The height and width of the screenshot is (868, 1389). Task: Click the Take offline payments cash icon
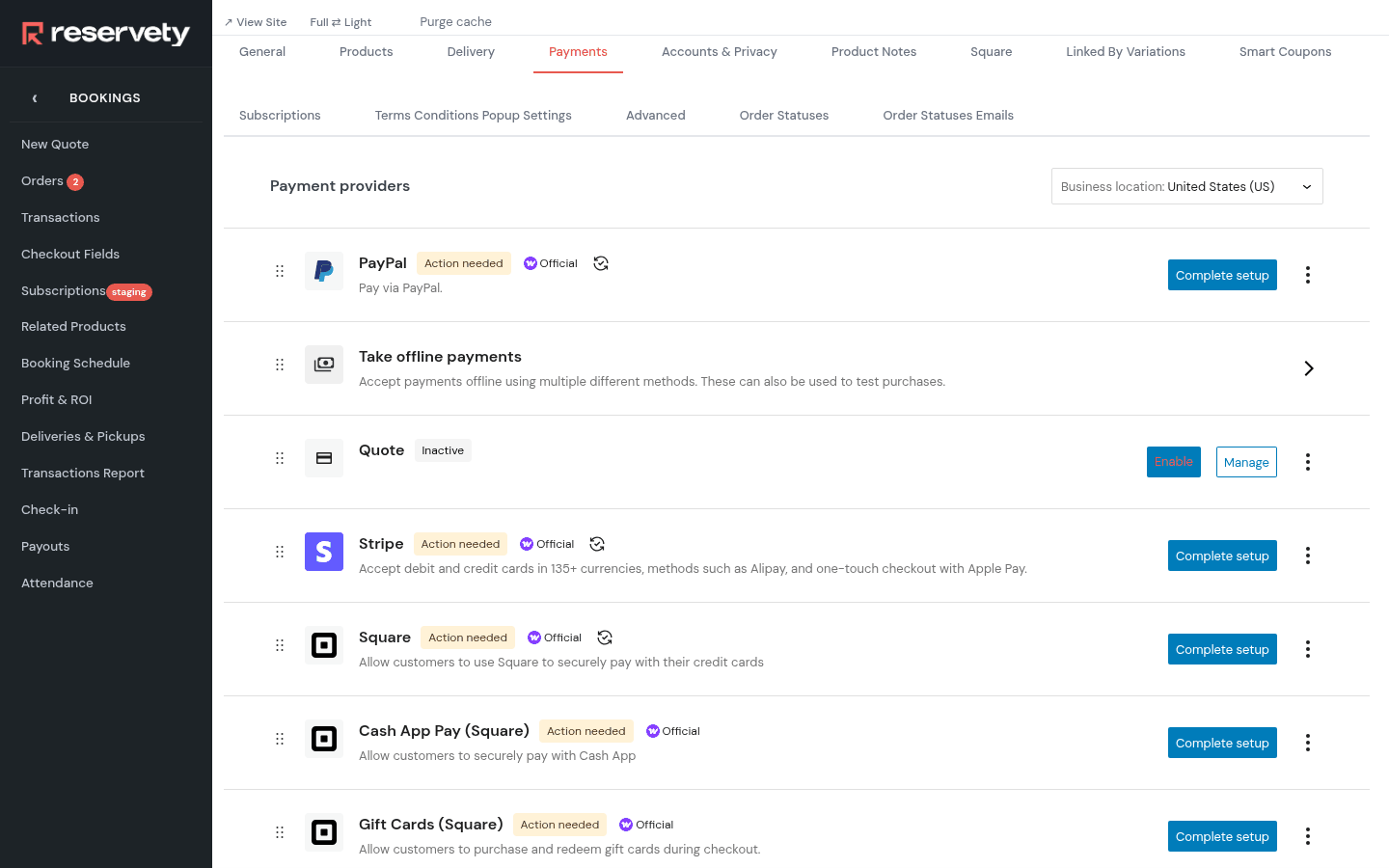324,365
